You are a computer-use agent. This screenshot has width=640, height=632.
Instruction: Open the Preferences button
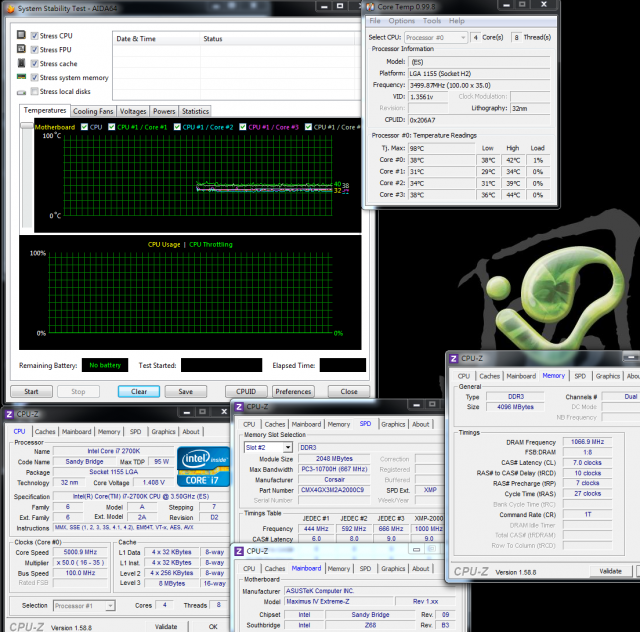pyautogui.click(x=293, y=392)
